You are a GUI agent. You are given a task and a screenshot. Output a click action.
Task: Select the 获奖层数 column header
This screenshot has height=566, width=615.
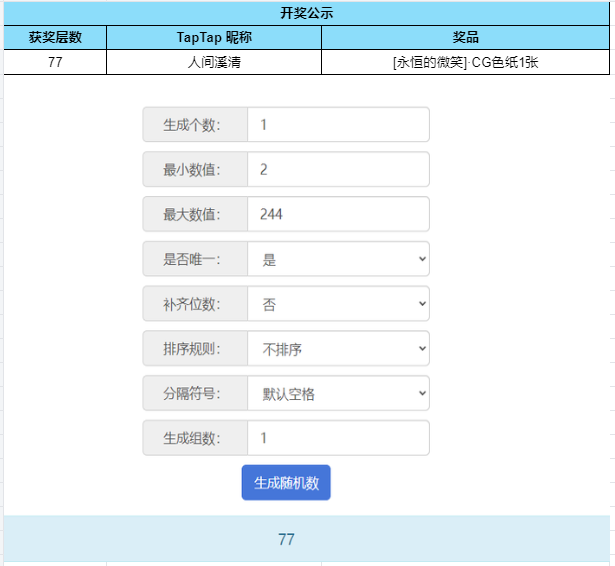55,38
